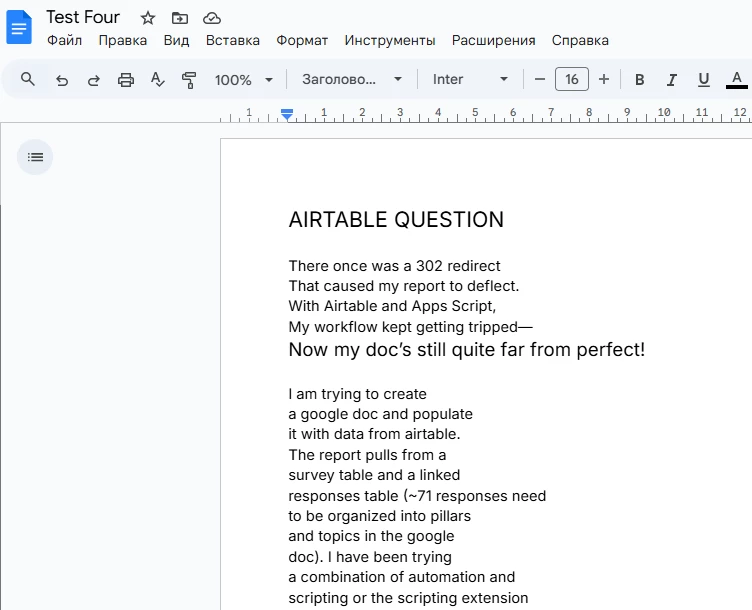Click the line 'The report pulls from a'

click(367, 455)
